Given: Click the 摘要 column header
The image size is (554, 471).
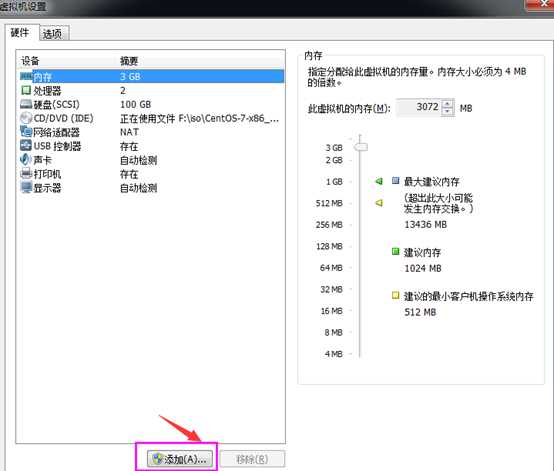Looking at the screenshot, I should point(129,61).
